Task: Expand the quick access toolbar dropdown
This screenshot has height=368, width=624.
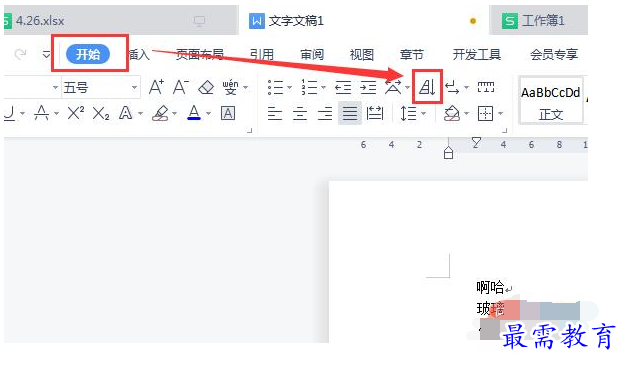Action: pos(47,54)
